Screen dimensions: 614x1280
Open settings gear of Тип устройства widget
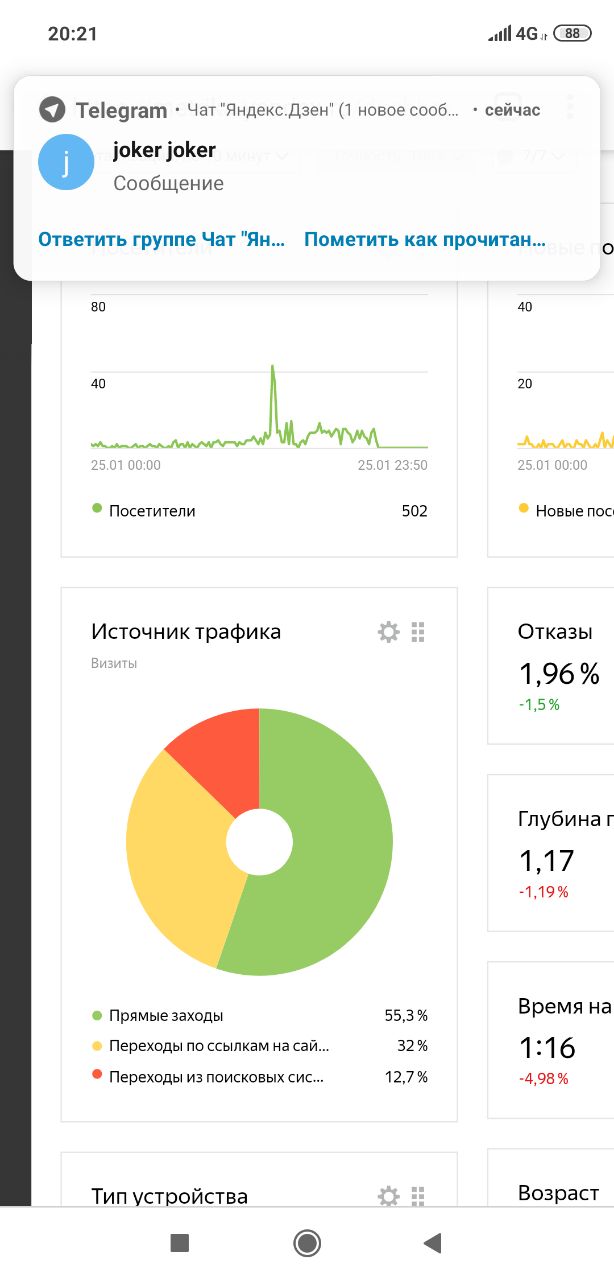pyautogui.click(x=388, y=1195)
